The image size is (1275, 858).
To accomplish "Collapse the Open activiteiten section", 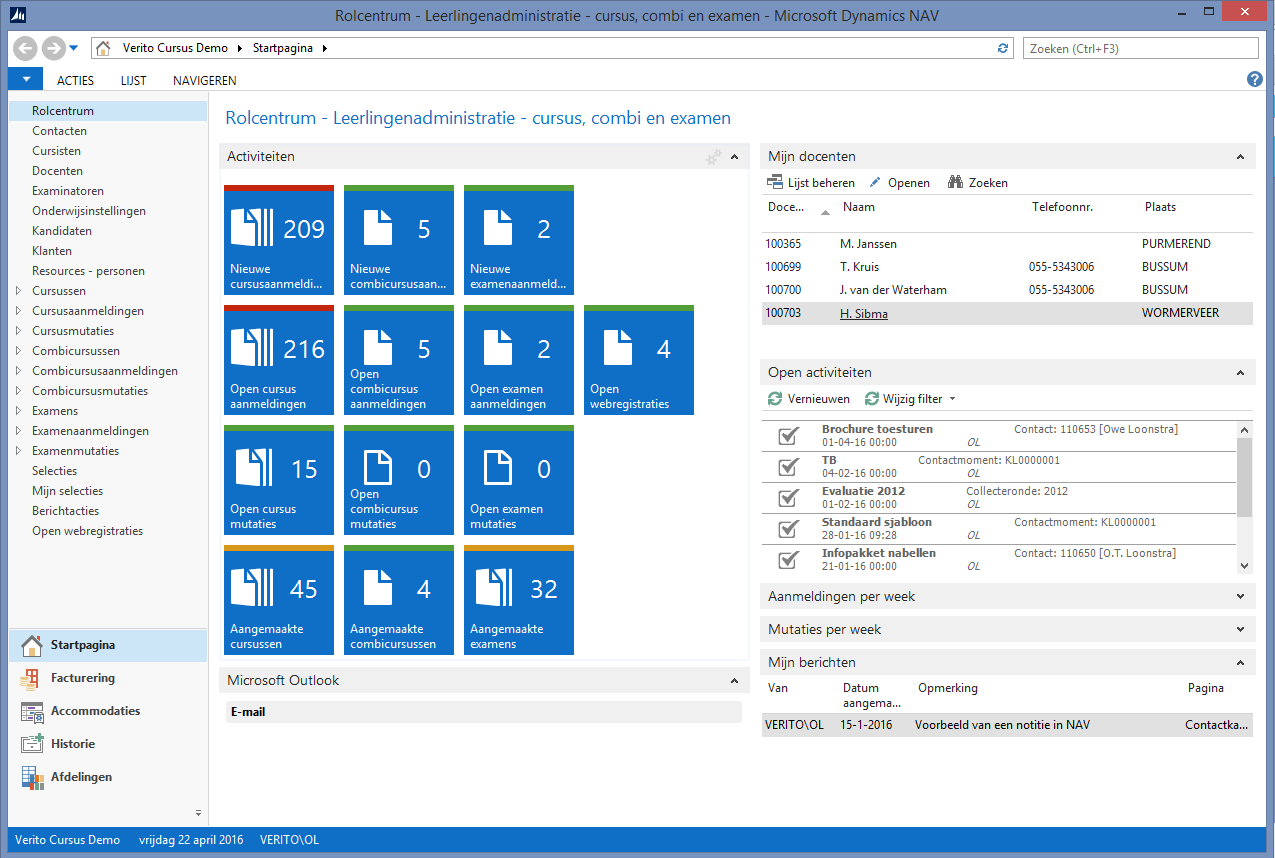I will click(x=1240, y=373).
